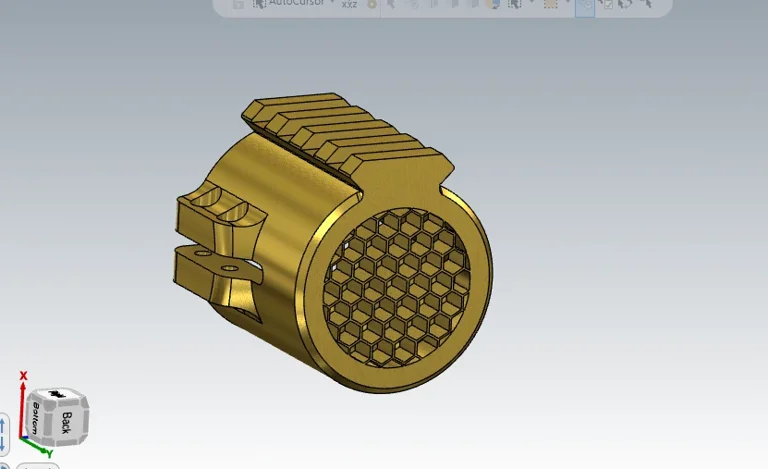Open the AutoCursor dropdown arrow

[333, 4]
